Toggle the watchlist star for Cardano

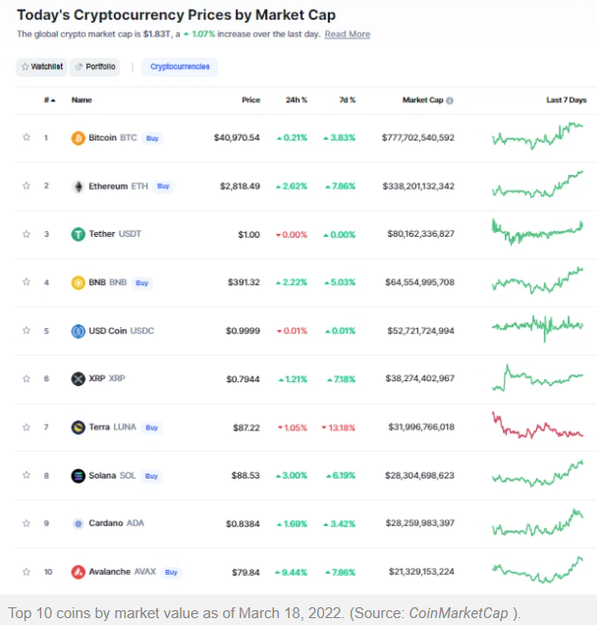click(27, 524)
